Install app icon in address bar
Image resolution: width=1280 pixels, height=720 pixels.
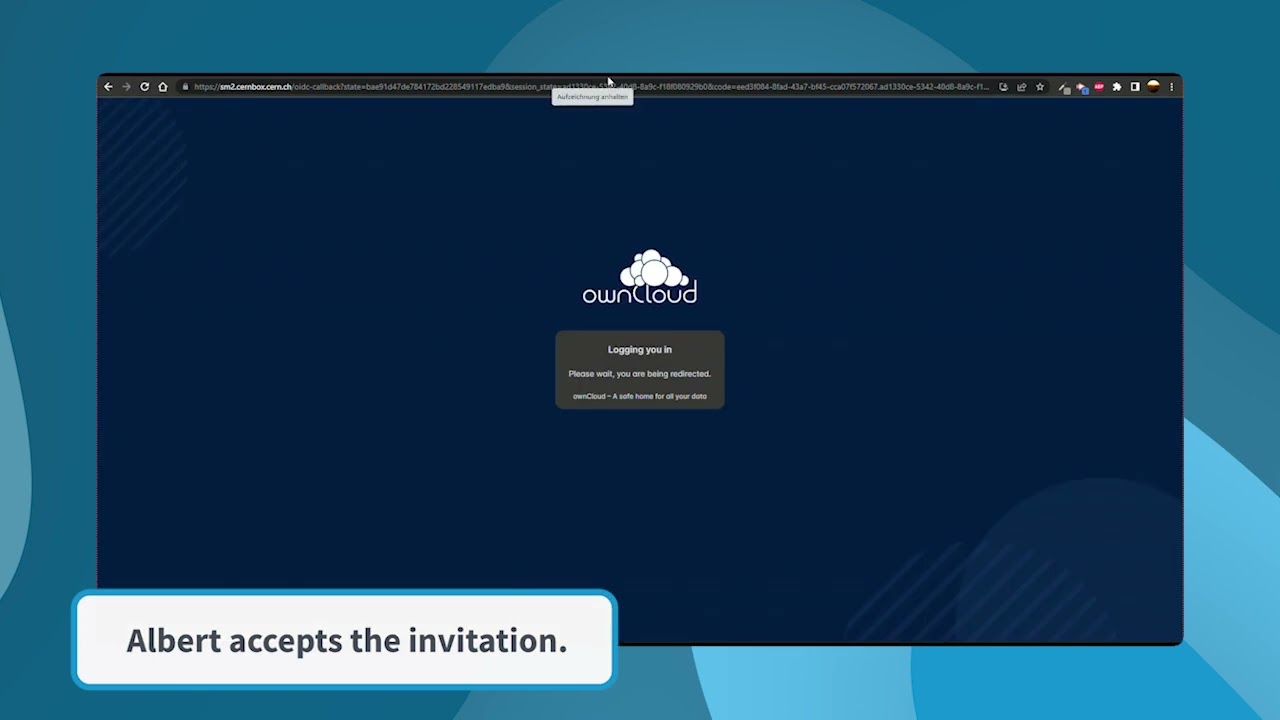1003,87
